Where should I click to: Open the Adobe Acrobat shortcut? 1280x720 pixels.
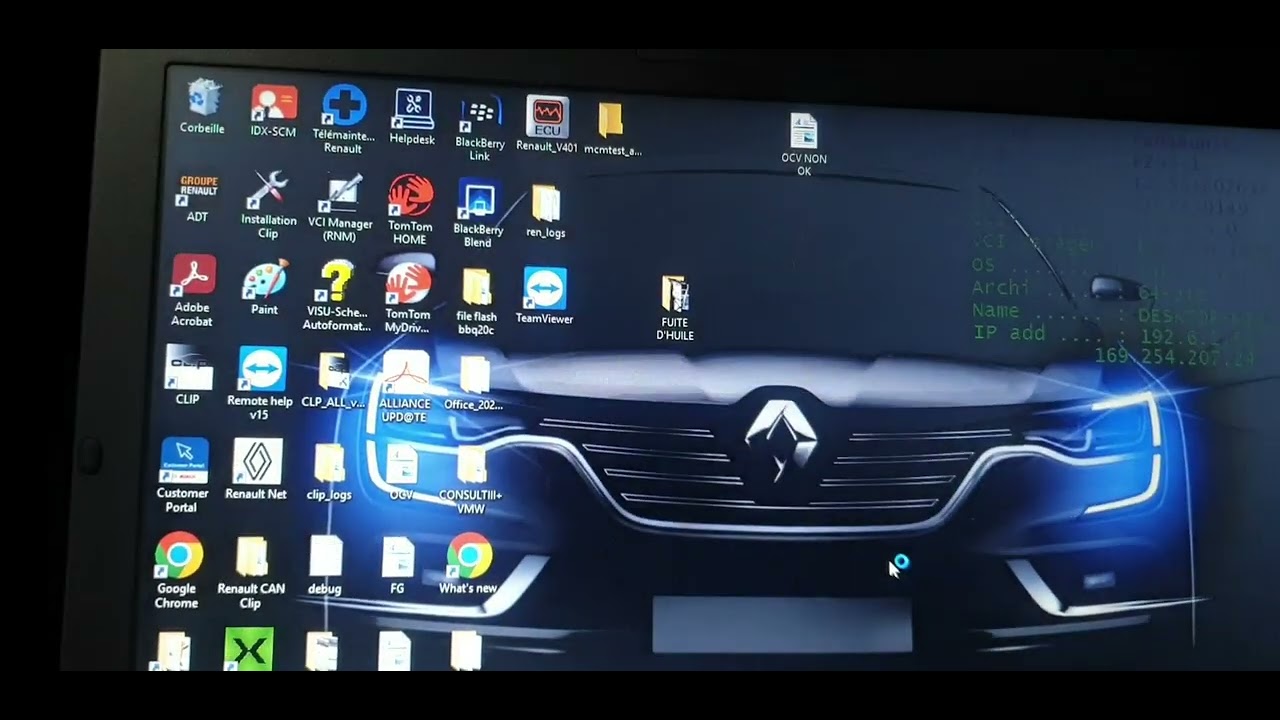[192, 290]
